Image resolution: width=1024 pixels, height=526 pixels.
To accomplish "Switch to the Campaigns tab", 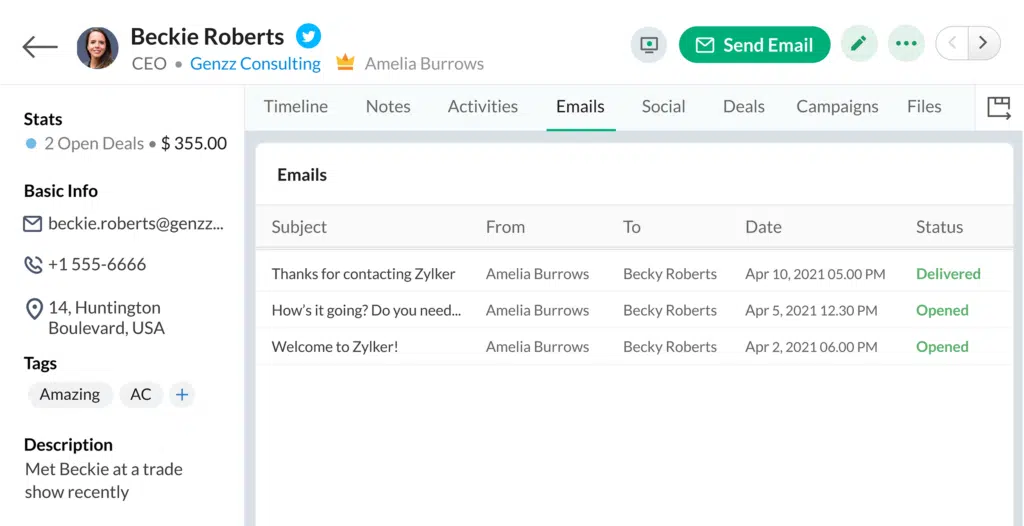I will pyautogui.click(x=837, y=107).
